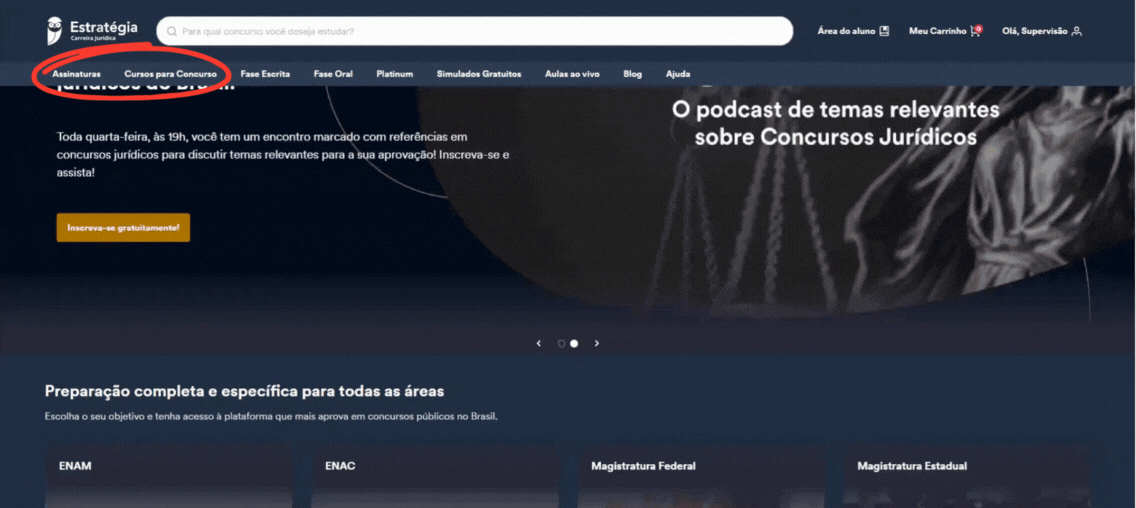The height and width of the screenshot is (508, 1136).
Task: Open the Simulados Gratuitos link
Action: tap(479, 74)
